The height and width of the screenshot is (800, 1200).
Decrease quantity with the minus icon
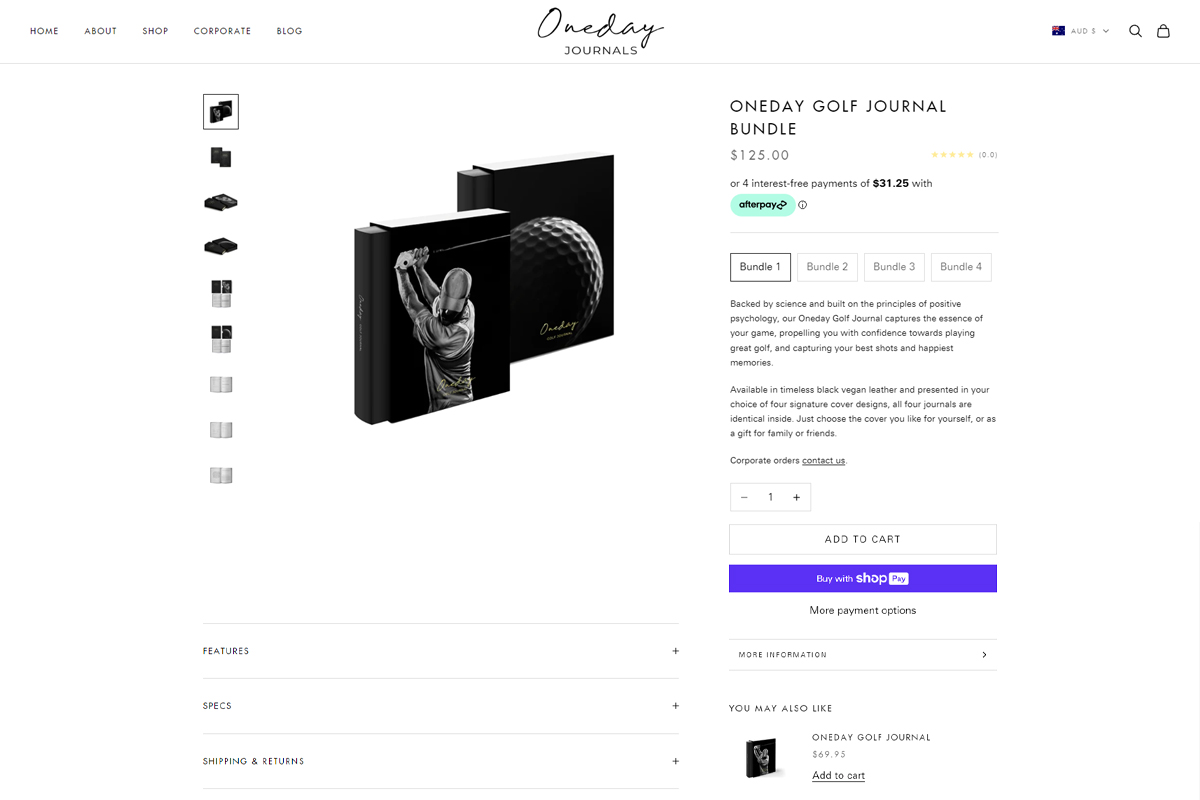point(744,497)
